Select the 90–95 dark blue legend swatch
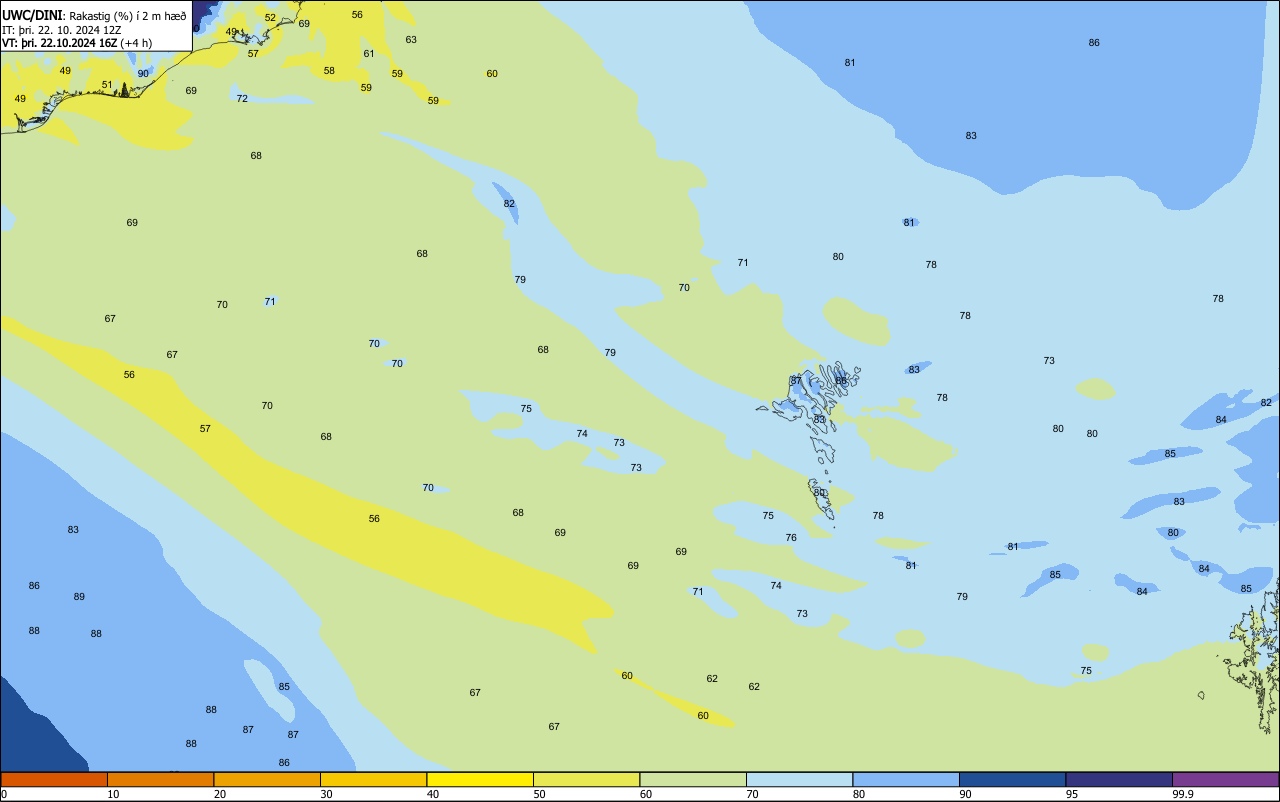Screen dimensions: 1280x802 click(x=1012, y=779)
